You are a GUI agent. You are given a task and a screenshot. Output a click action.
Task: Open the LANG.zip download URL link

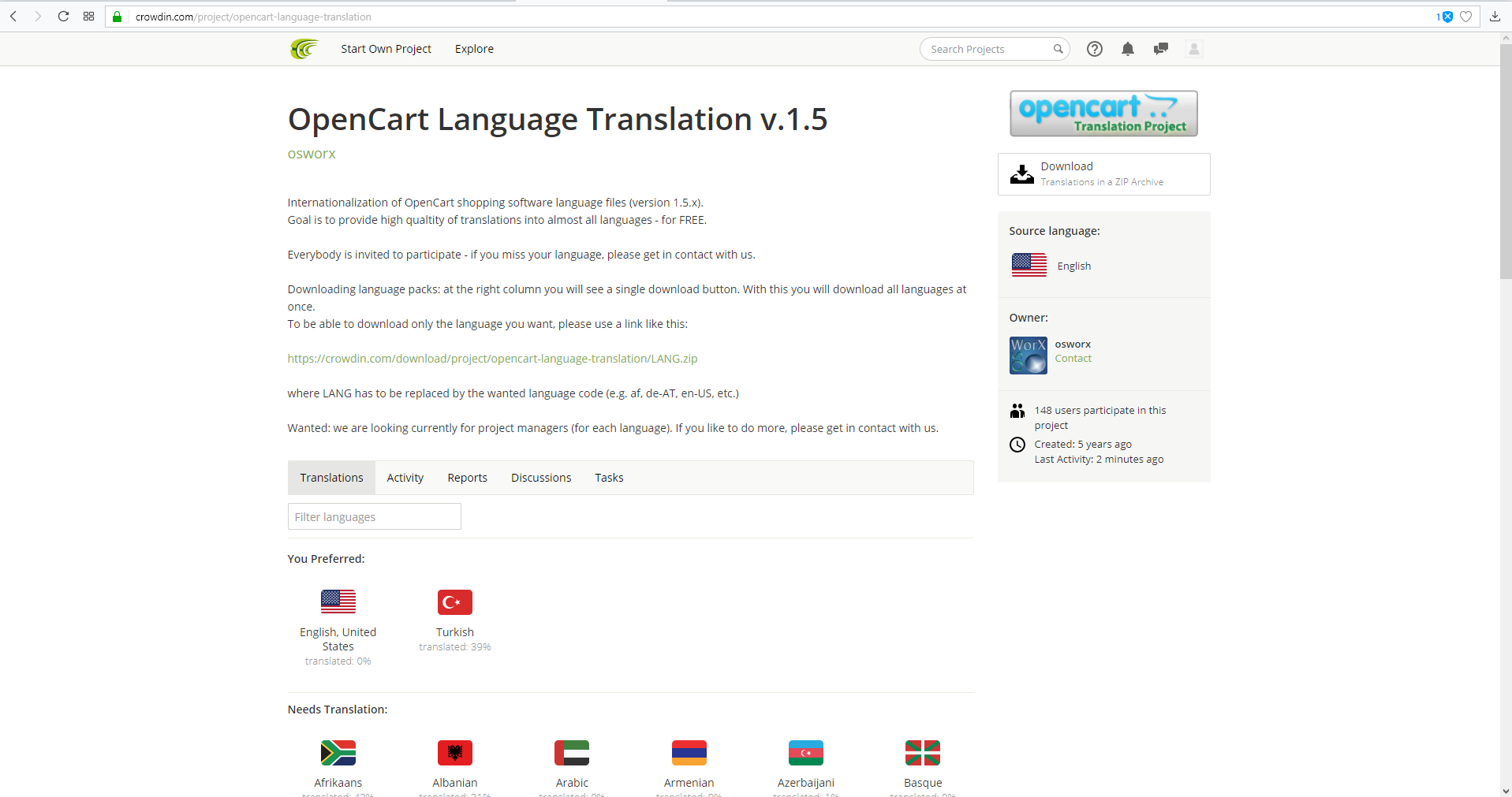492,359
